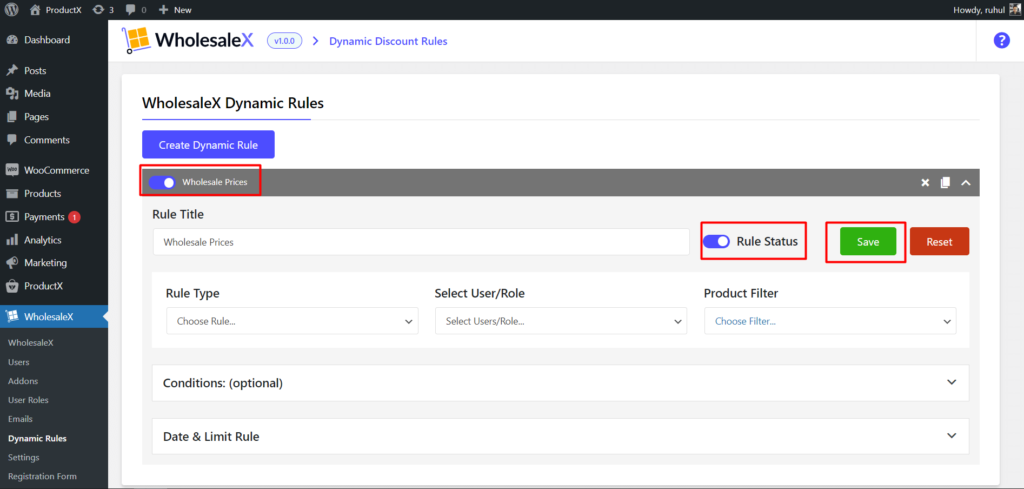Open Posts menu item
The width and height of the screenshot is (1024, 489).
point(35,71)
